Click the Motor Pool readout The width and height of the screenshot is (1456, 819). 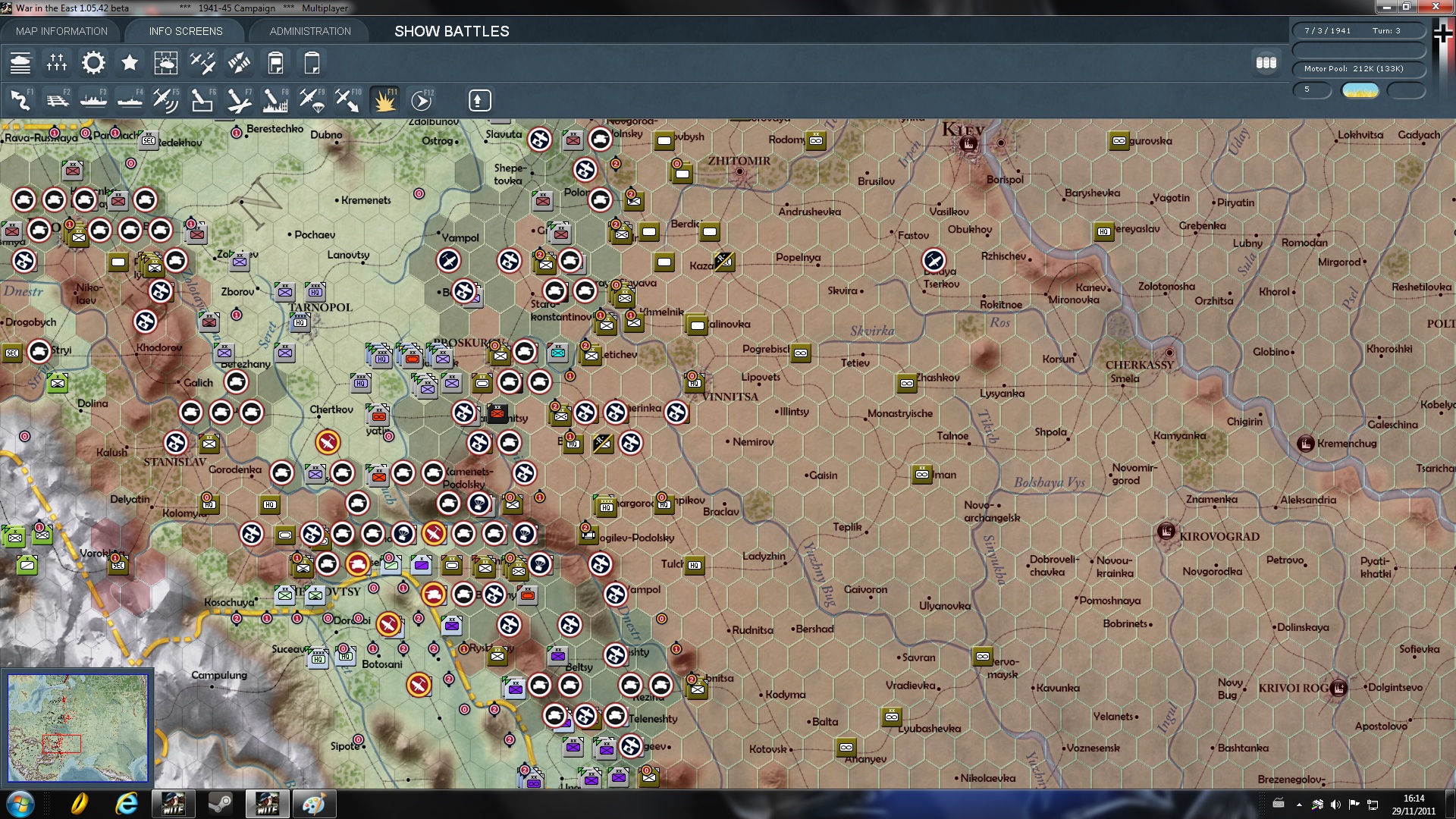coord(1359,69)
